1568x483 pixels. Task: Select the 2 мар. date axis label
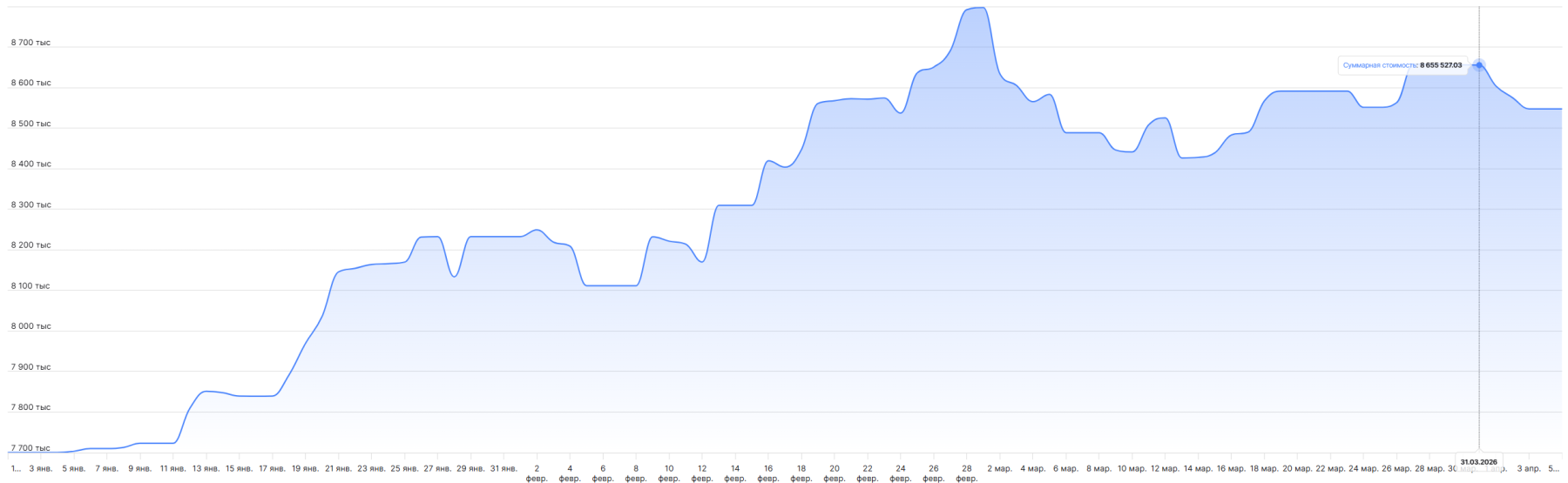(999, 468)
